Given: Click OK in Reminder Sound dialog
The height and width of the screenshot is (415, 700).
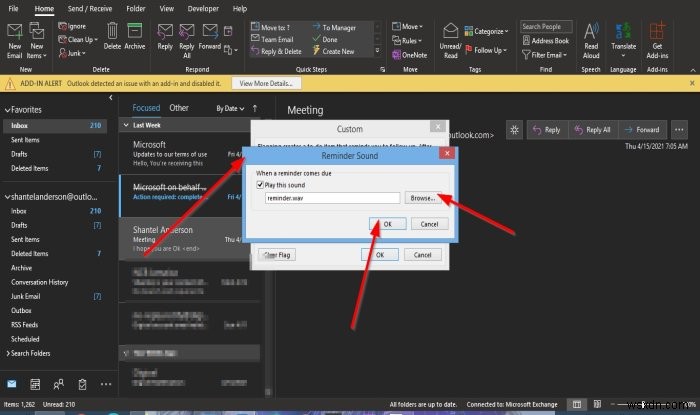Looking at the screenshot, I should point(388,224).
